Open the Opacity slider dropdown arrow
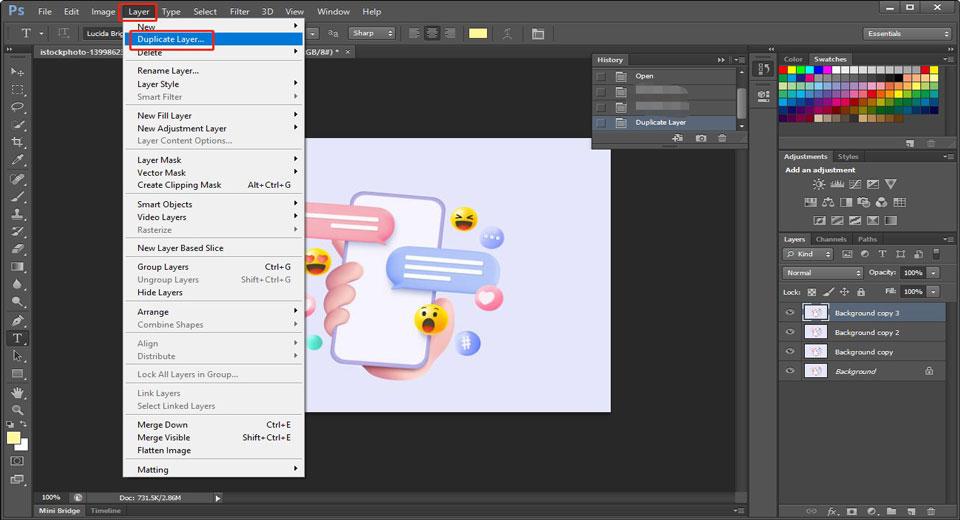 (934, 273)
